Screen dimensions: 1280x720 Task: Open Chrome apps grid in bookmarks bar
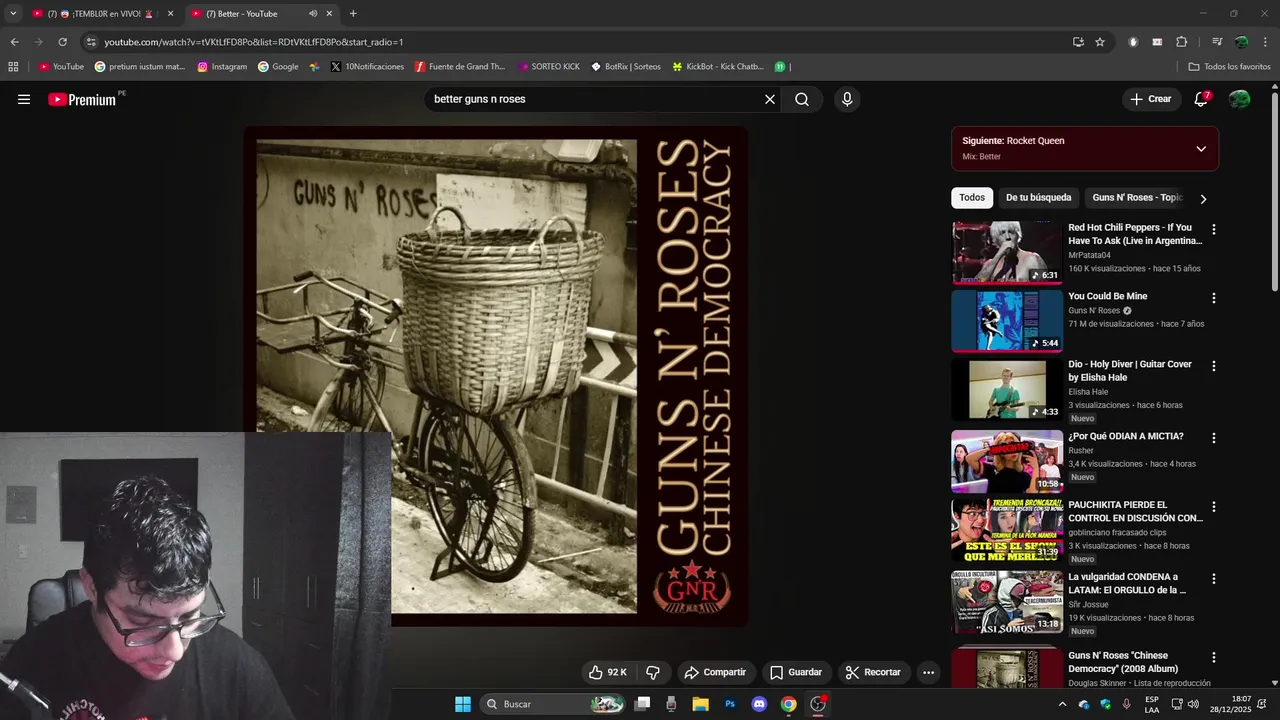(13, 67)
